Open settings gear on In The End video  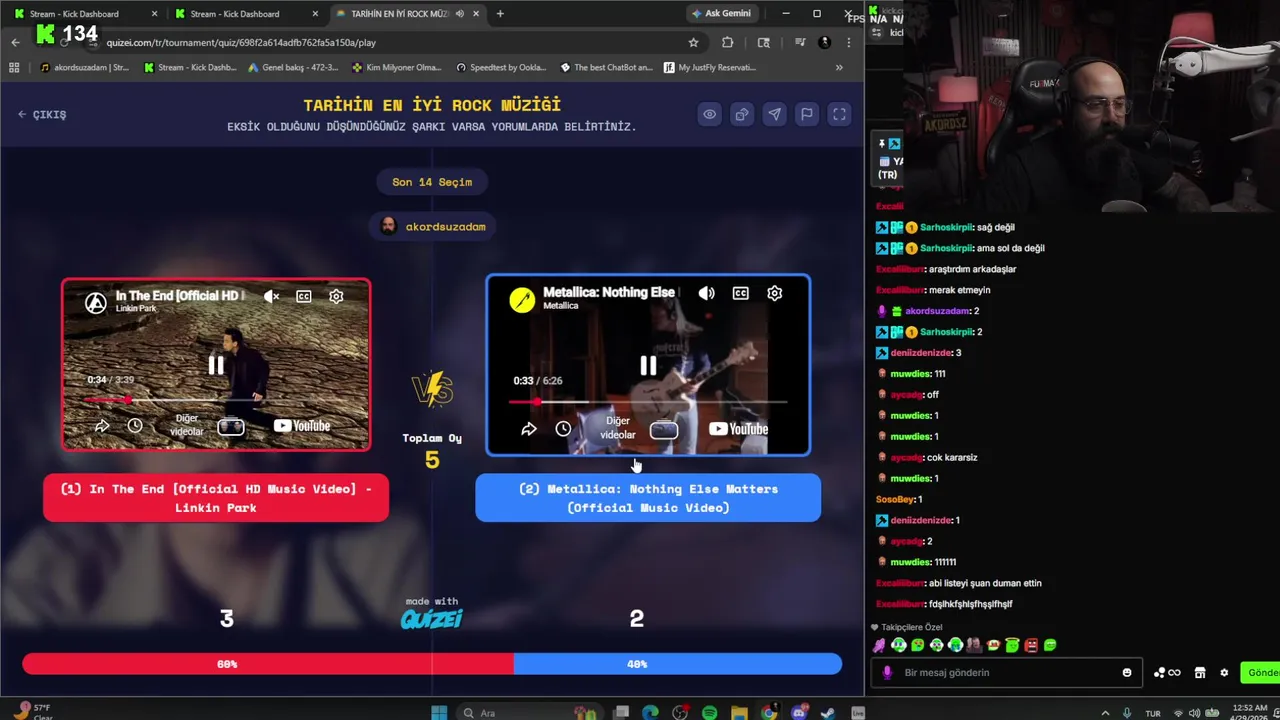pos(336,296)
